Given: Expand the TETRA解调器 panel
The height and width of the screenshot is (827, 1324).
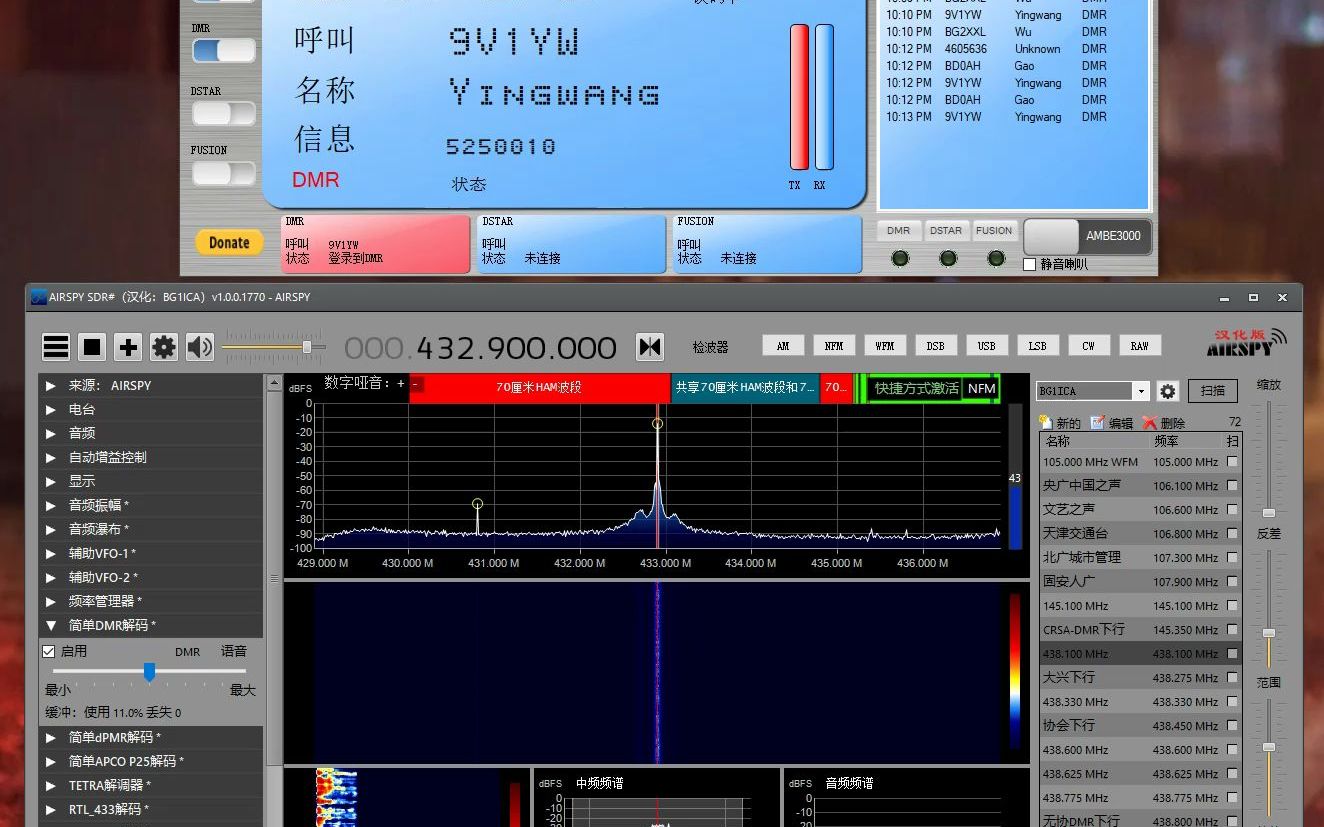Looking at the screenshot, I should point(151,785).
